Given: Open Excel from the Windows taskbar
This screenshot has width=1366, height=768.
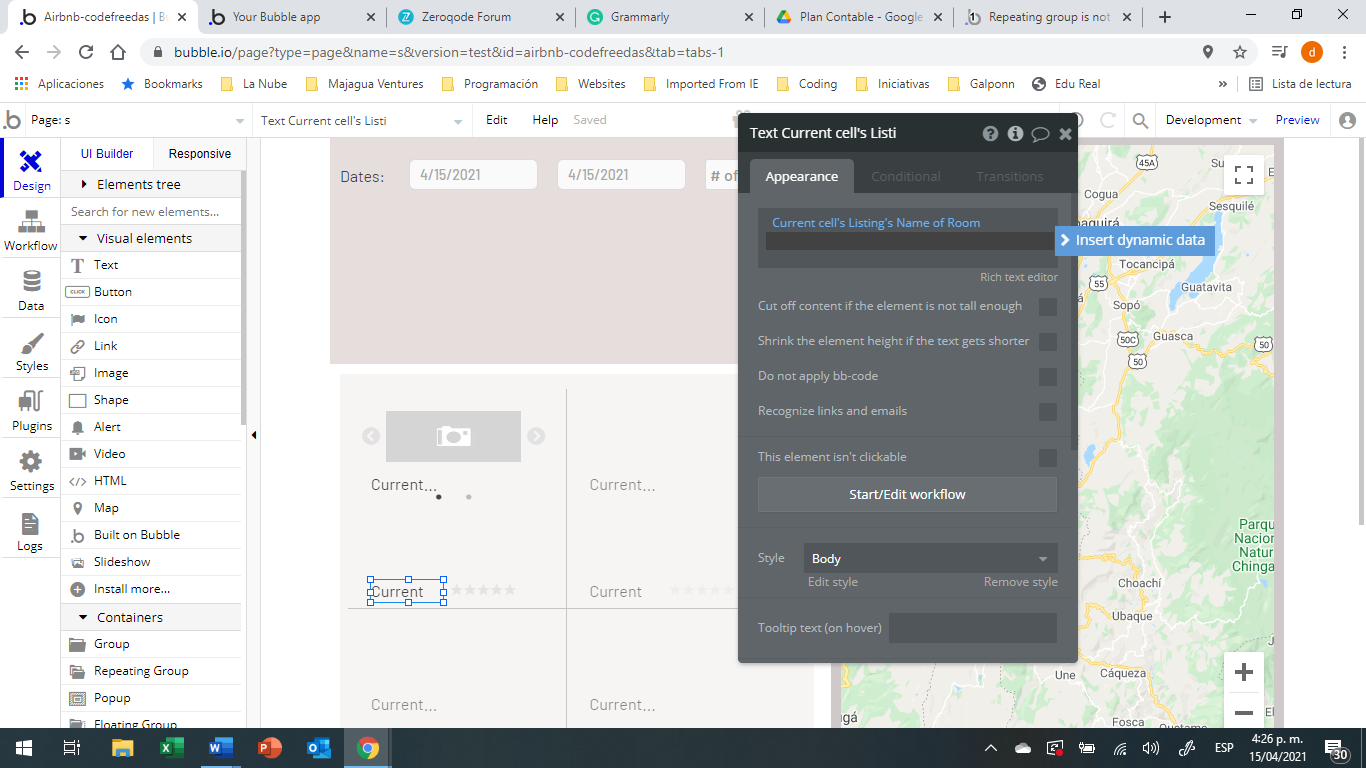Looking at the screenshot, I should coord(172,748).
